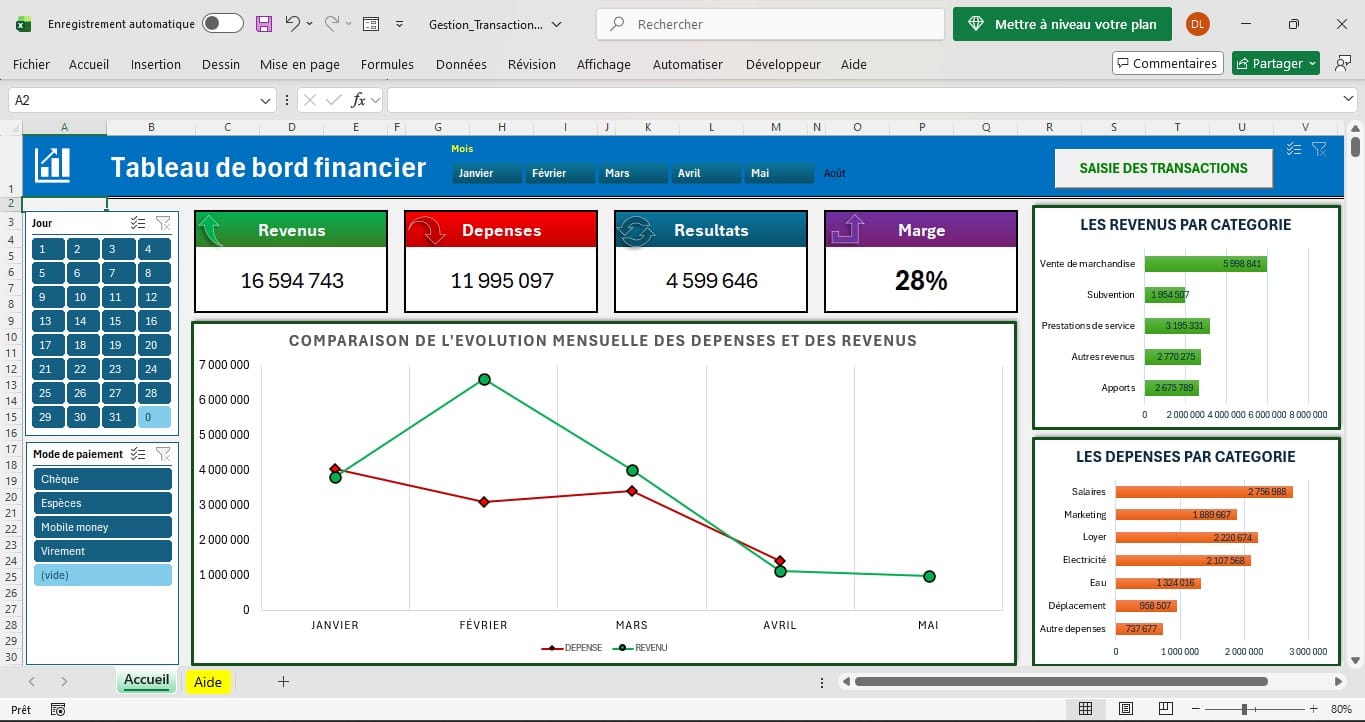
Task: Click the Save (Enregistrer) floppy disk icon
Action: coord(264,24)
